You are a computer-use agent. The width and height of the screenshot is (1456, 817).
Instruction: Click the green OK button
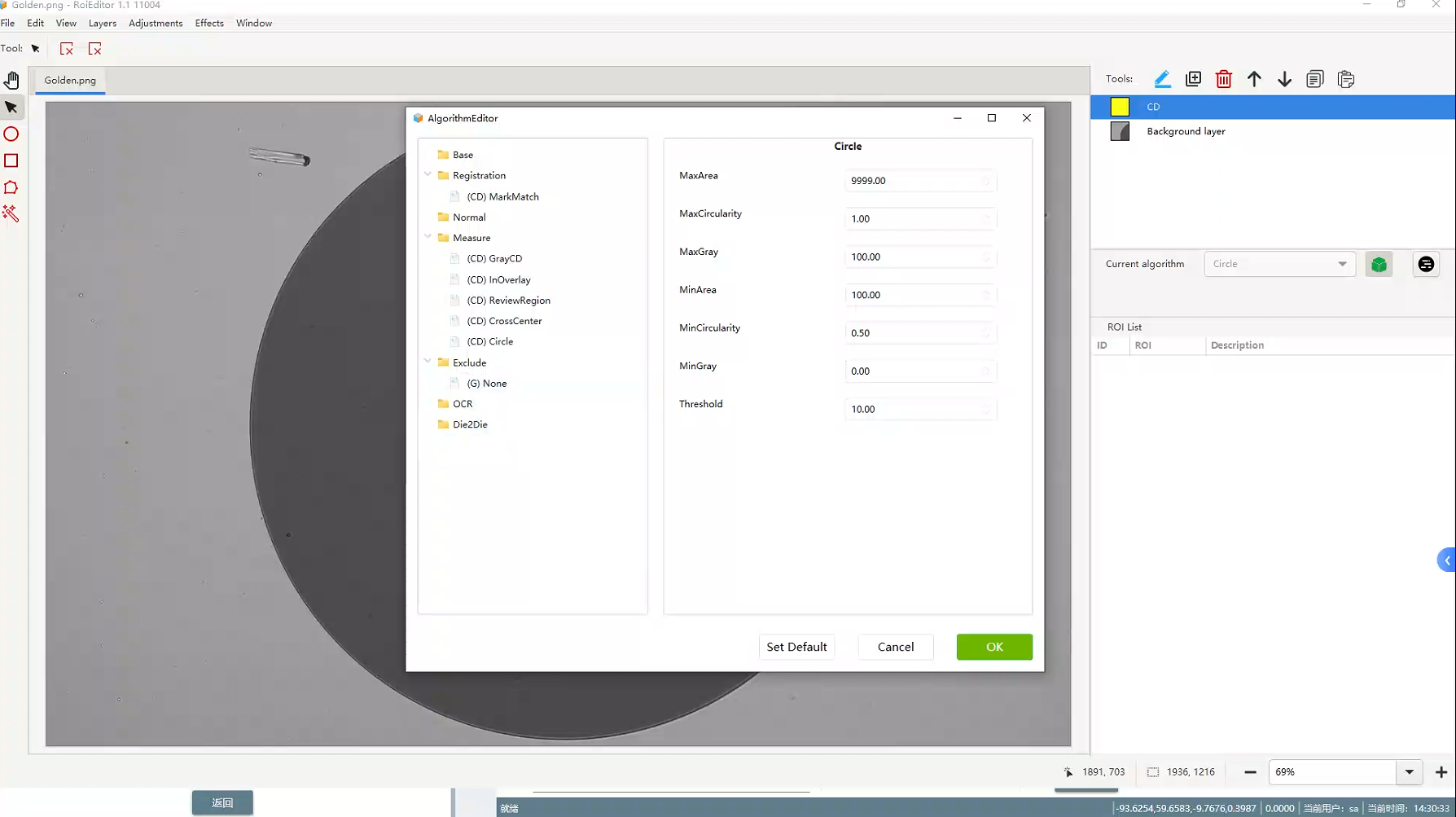[x=994, y=647]
